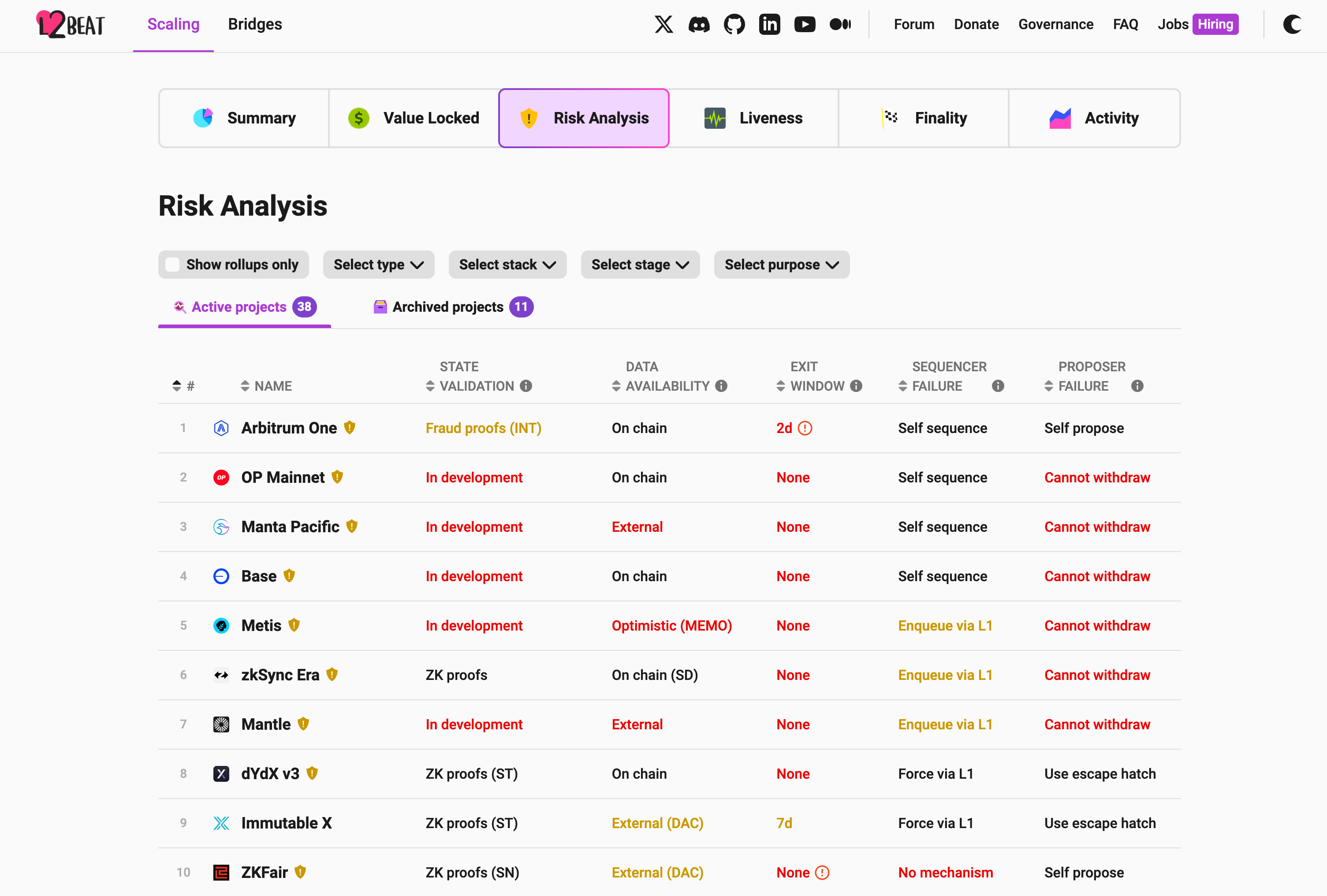Click the shield badge beside zkSync Era

(332, 674)
